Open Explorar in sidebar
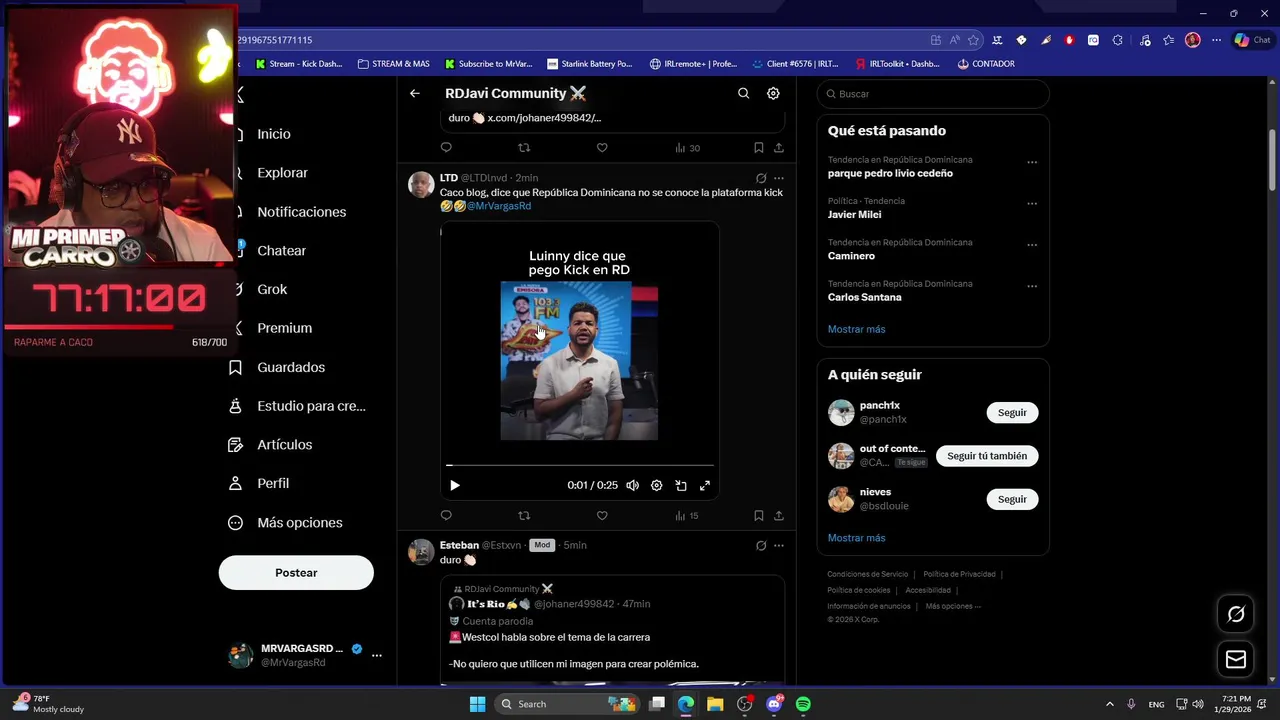This screenshot has height=720, width=1280. 282,173
